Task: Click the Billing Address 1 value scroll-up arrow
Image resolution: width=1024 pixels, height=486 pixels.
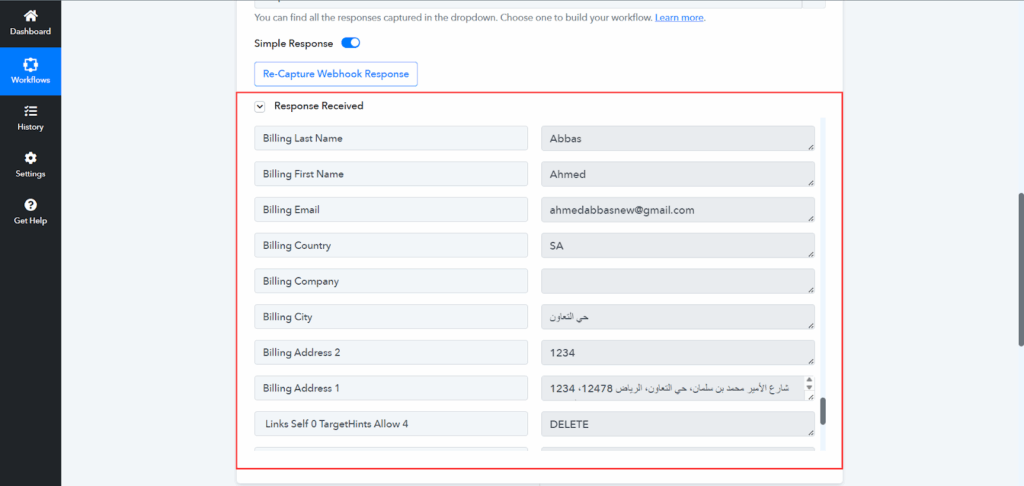Action: pos(810,380)
